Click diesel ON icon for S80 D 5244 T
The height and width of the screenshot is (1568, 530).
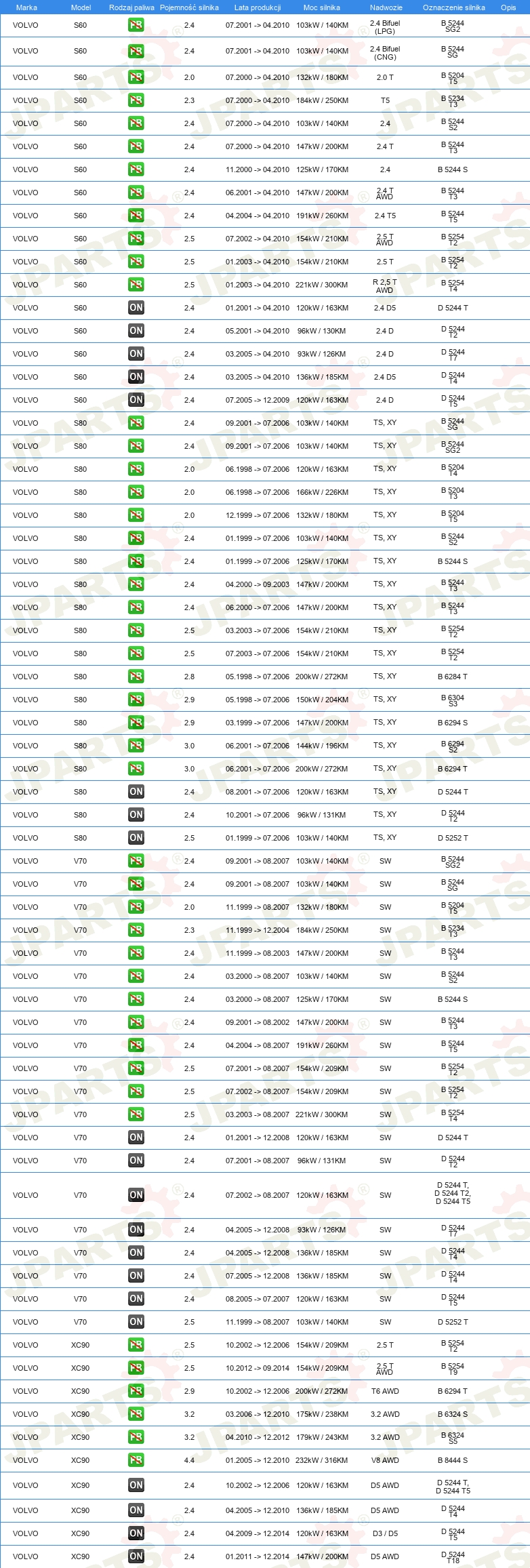136,792
